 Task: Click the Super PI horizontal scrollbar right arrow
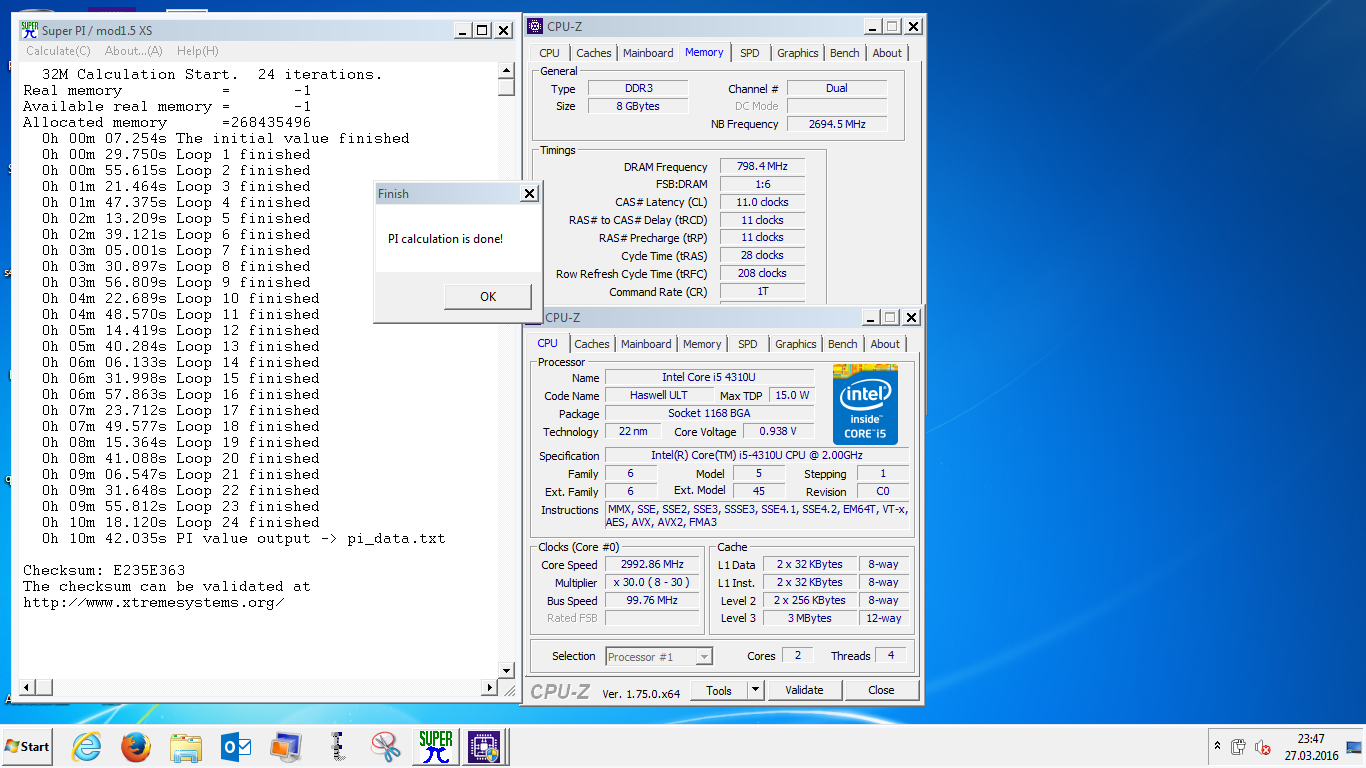point(490,687)
